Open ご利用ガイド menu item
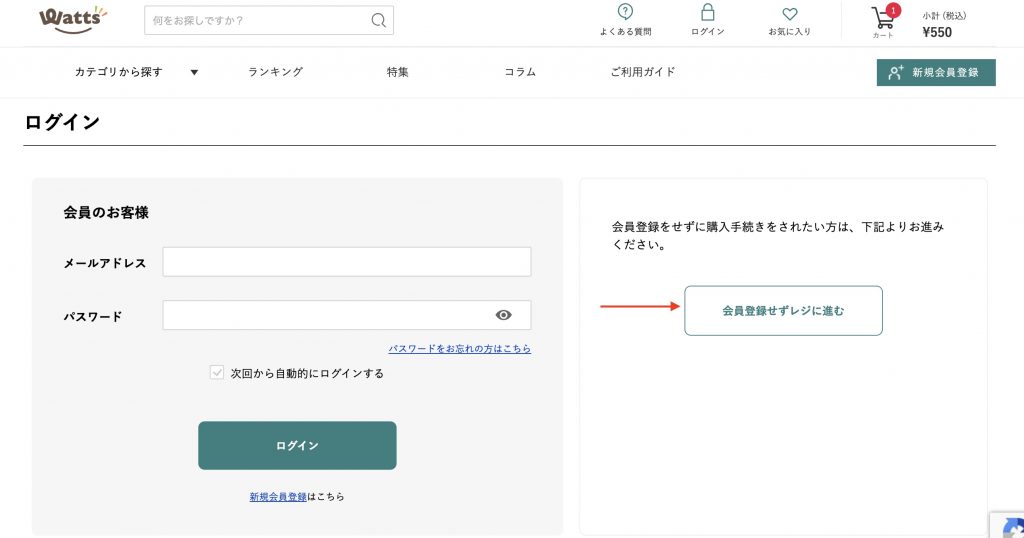Image resolution: width=1024 pixels, height=538 pixels. 643,72
